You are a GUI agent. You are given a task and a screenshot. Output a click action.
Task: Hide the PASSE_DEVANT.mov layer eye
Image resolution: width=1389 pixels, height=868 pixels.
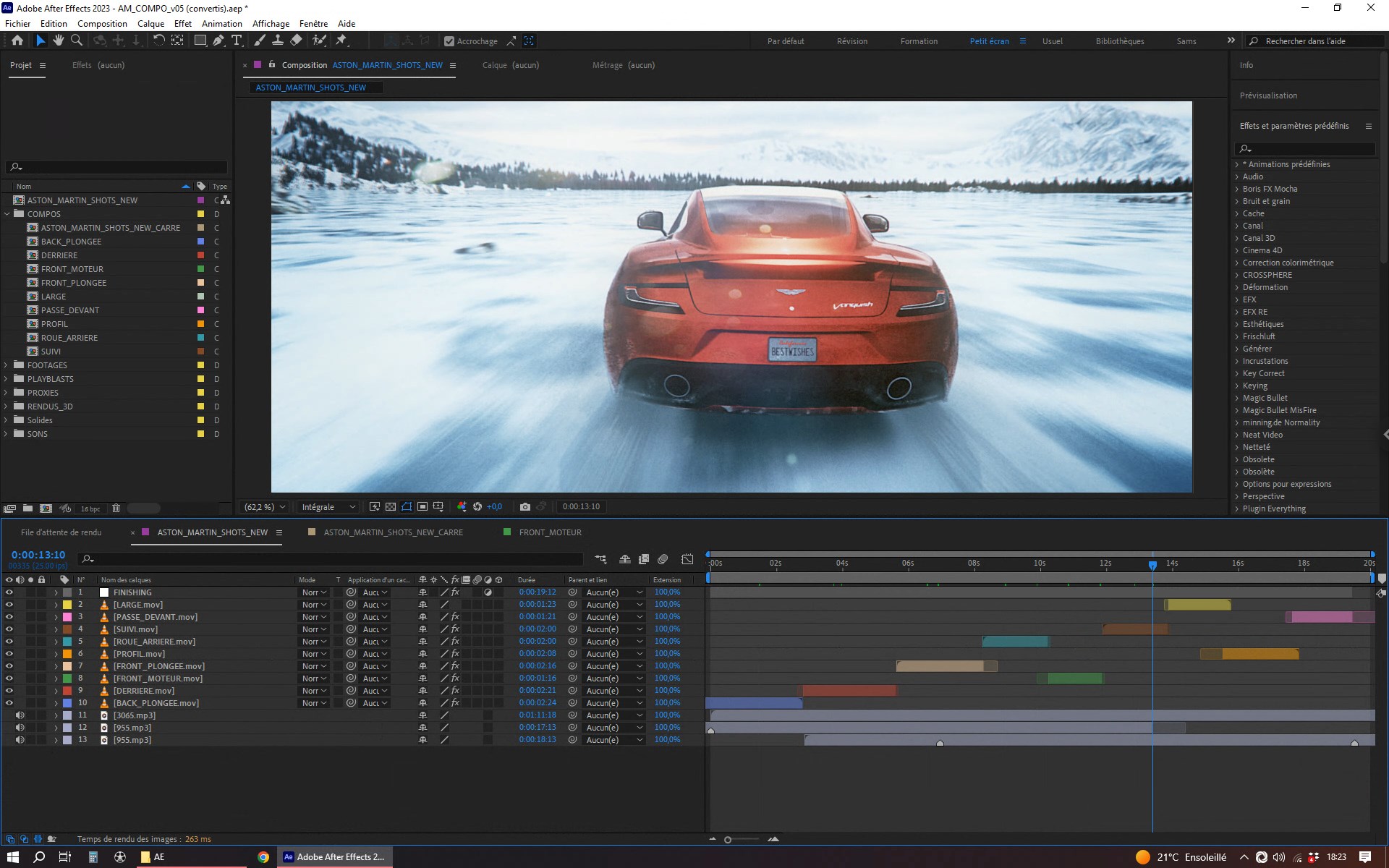pos(9,617)
